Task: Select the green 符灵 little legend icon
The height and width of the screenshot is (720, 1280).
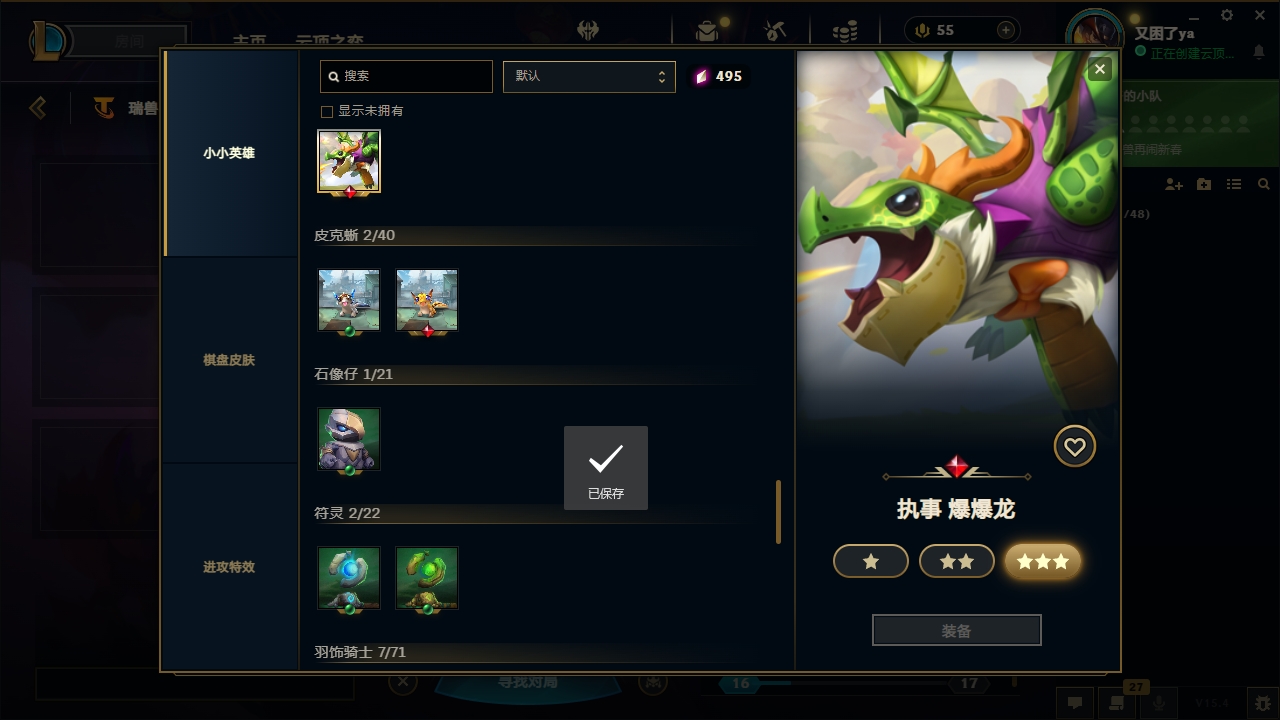Action: (x=427, y=578)
